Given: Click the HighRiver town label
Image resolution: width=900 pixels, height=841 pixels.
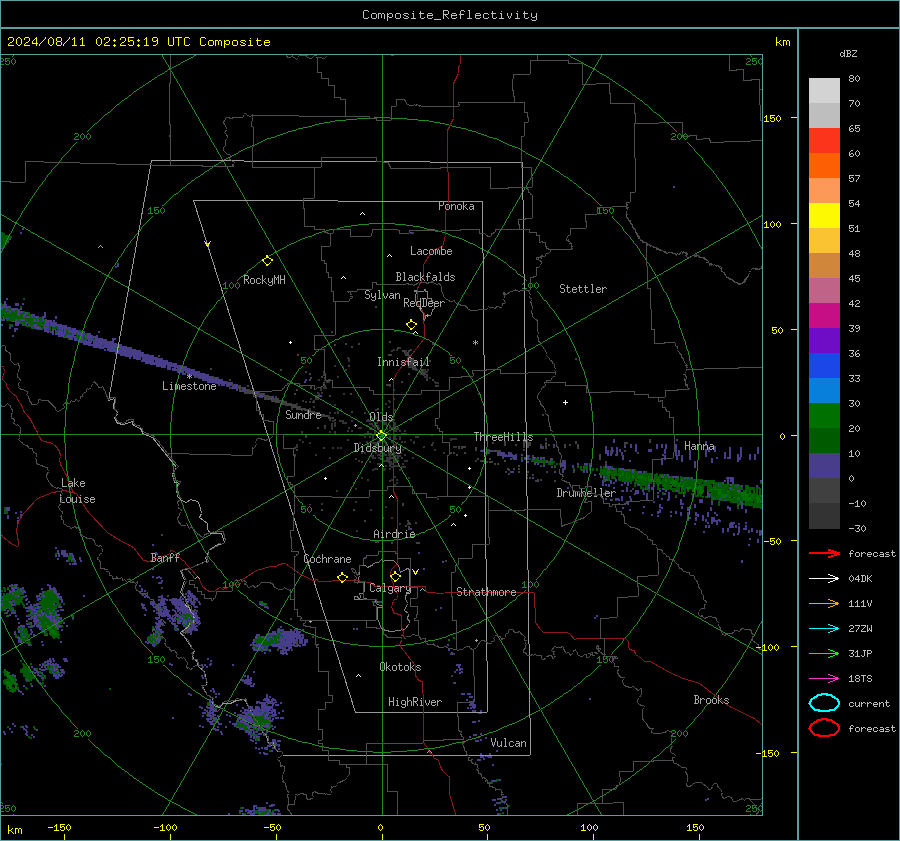Looking at the screenshot, I should (x=415, y=702).
